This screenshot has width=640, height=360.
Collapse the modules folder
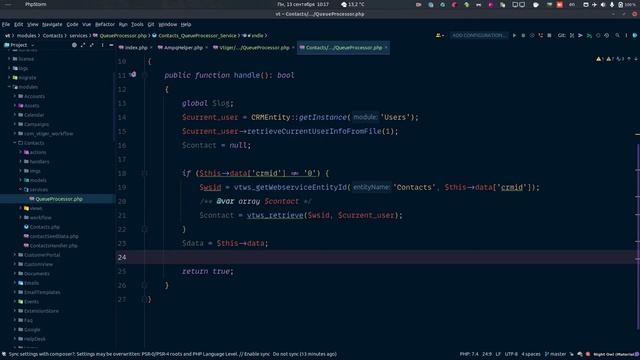pyautogui.click(x=9, y=87)
